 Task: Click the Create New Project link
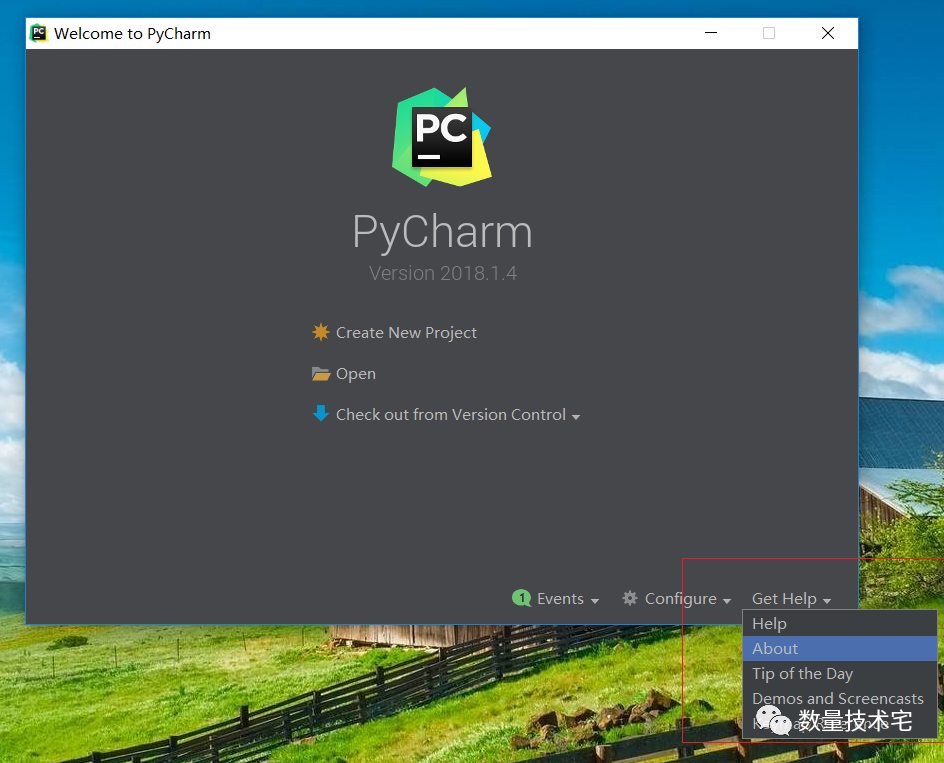[406, 332]
